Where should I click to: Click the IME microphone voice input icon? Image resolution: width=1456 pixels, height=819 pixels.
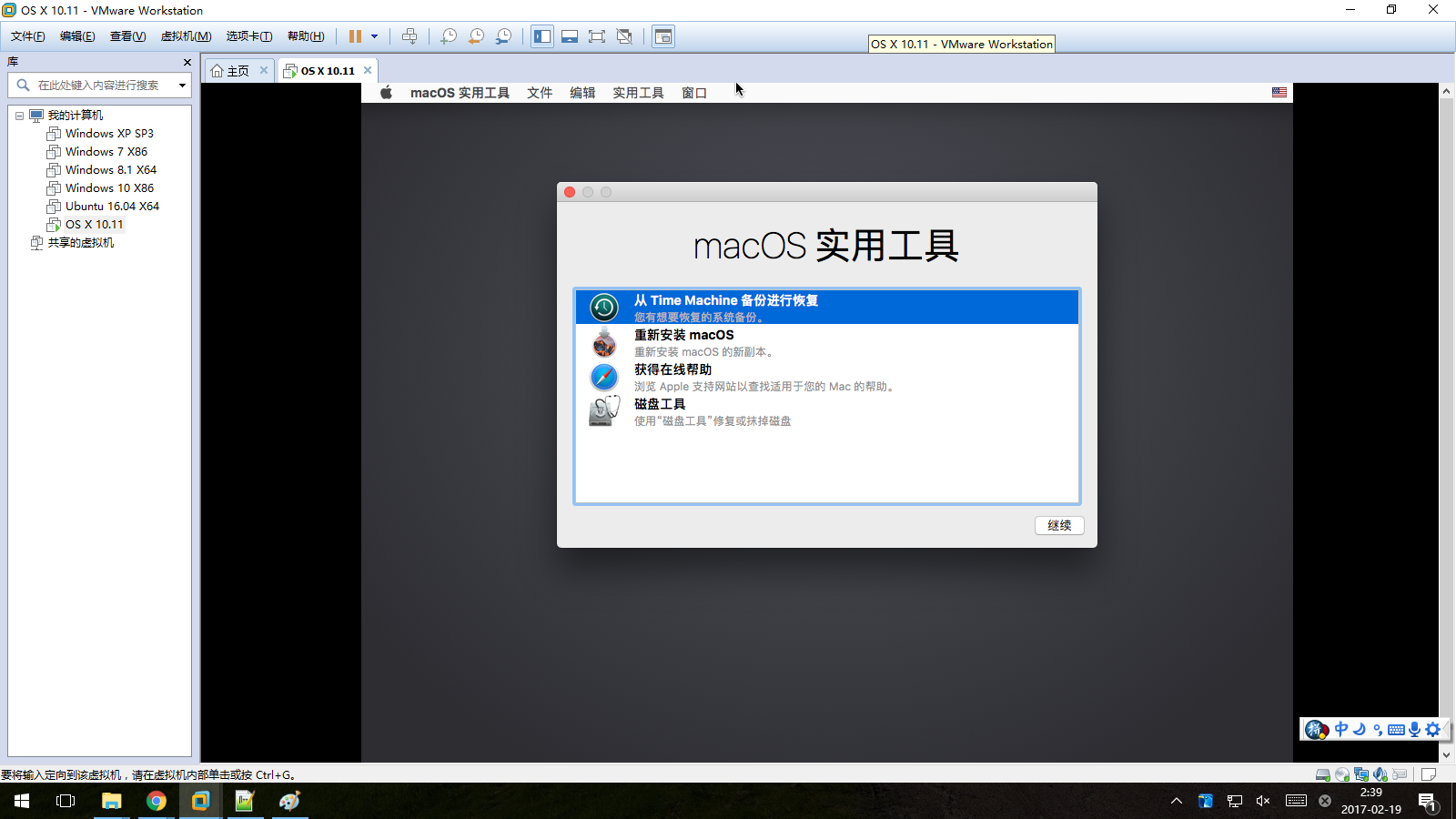coord(1414,729)
